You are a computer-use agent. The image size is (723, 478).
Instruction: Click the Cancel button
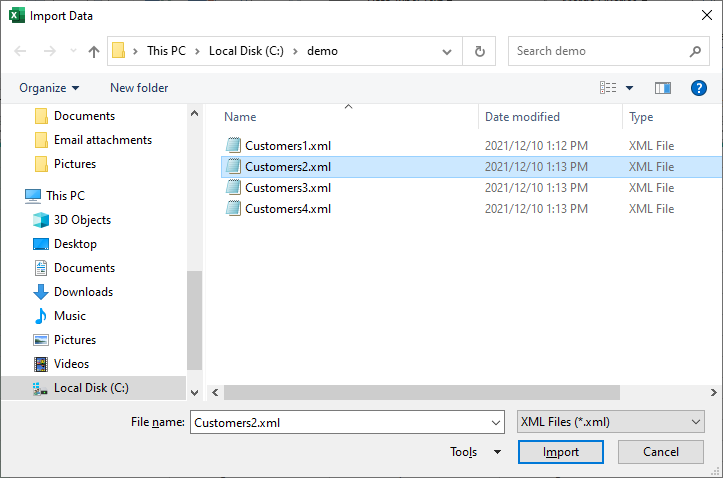pyautogui.click(x=660, y=452)
